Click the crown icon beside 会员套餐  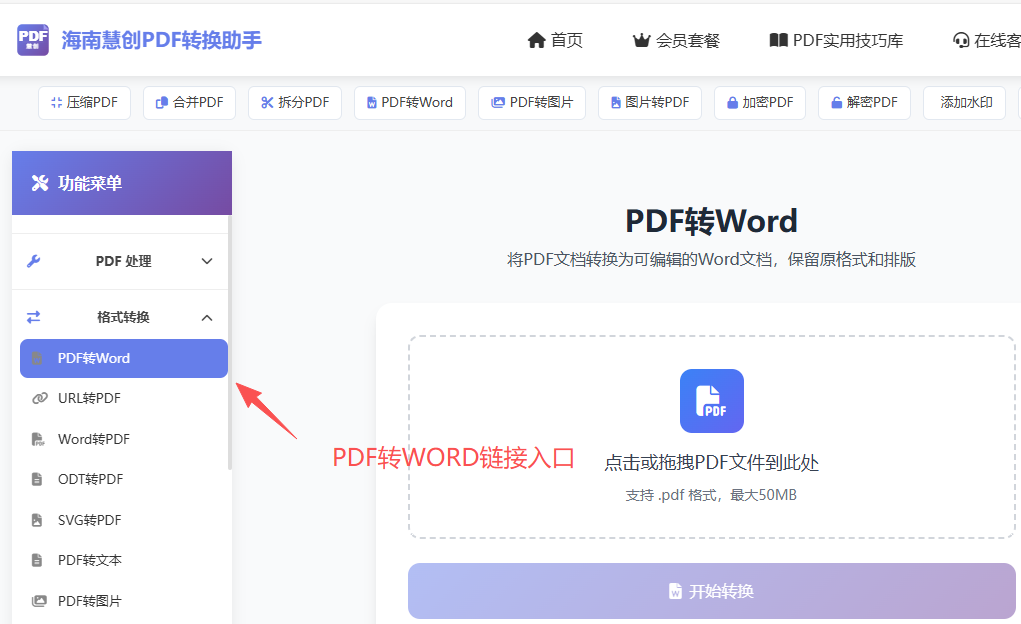pyautogui.click(x=641, y=40)
